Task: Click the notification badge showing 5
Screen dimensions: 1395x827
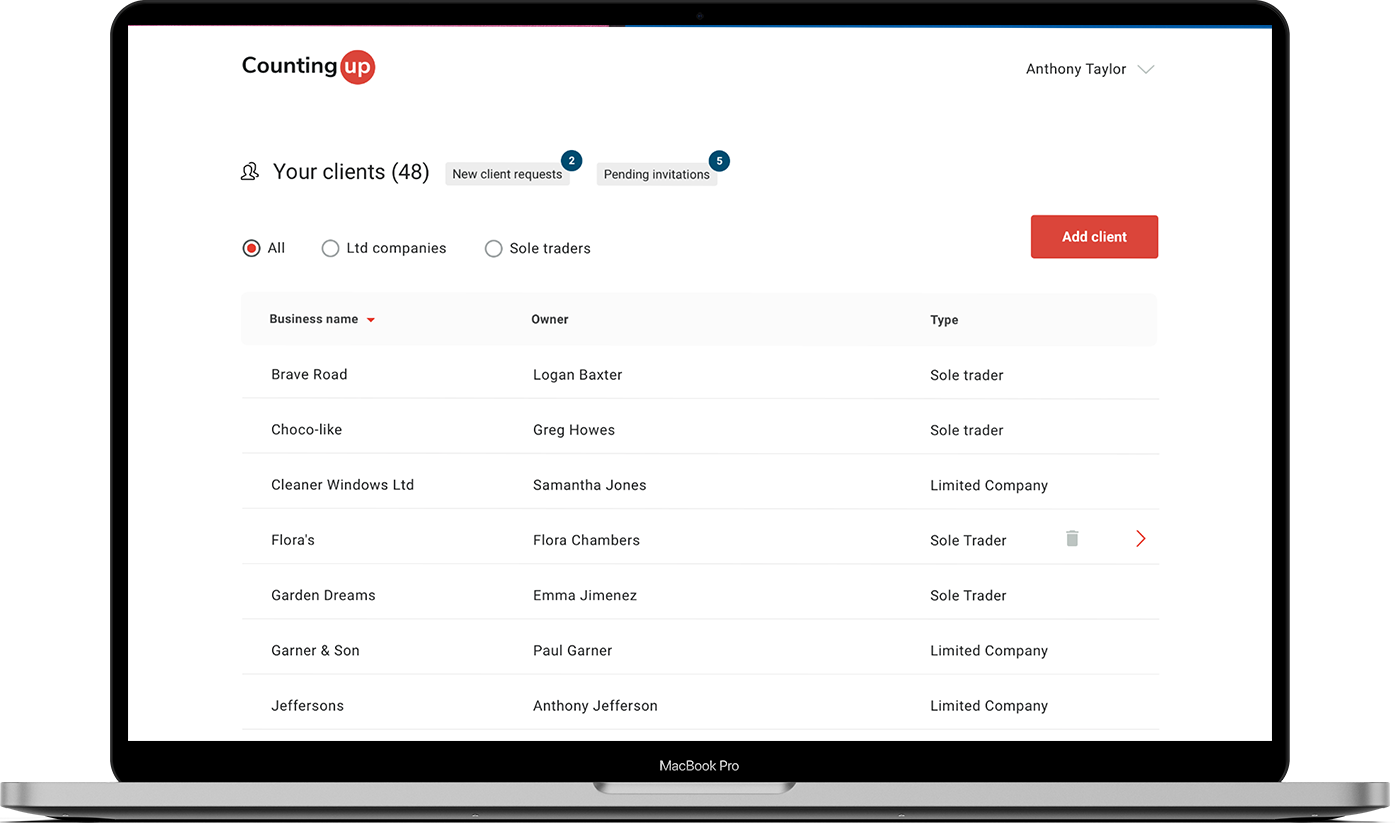Action: coord(719,161)
